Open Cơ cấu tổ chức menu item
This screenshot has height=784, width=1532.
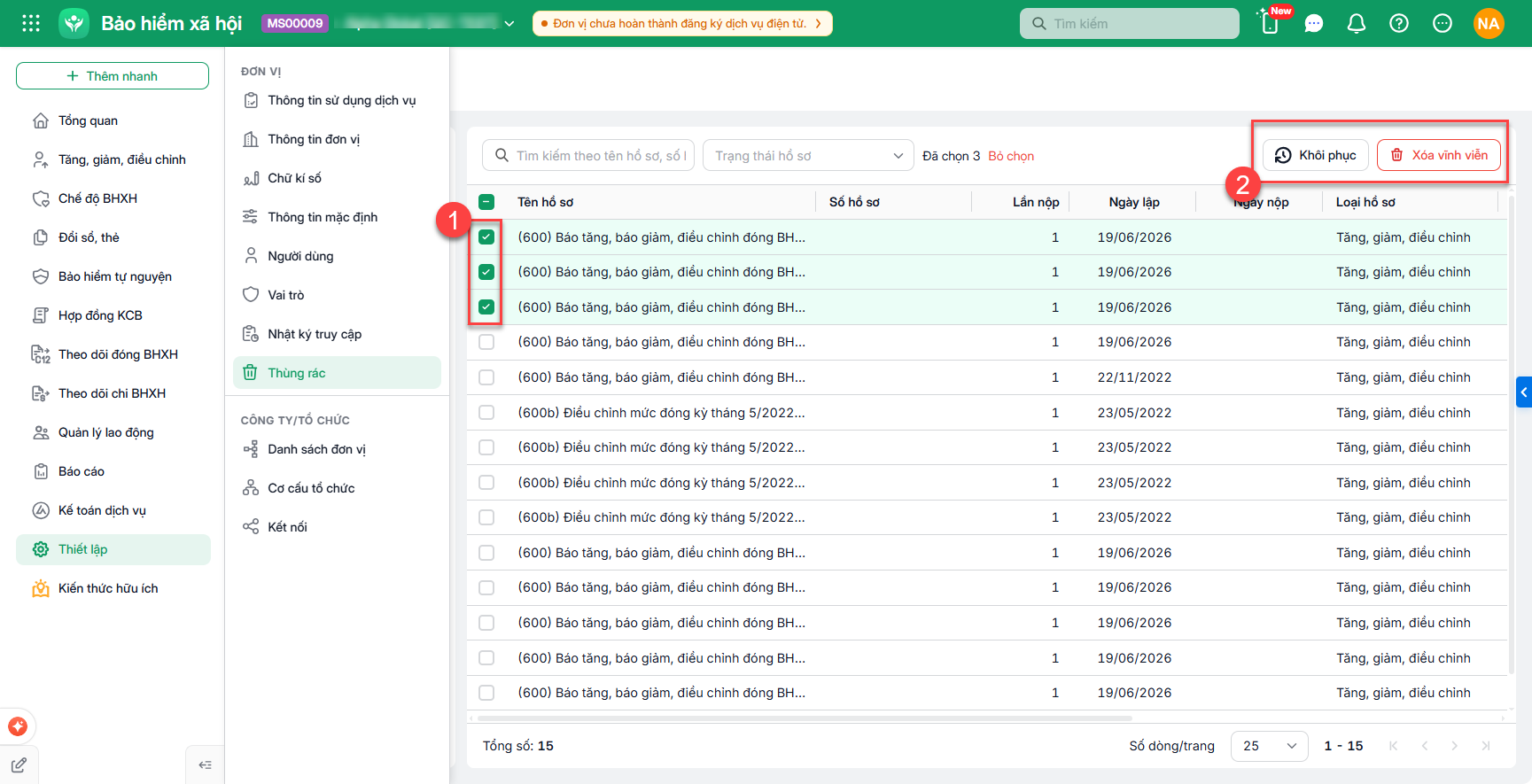(x=338, y=488)
